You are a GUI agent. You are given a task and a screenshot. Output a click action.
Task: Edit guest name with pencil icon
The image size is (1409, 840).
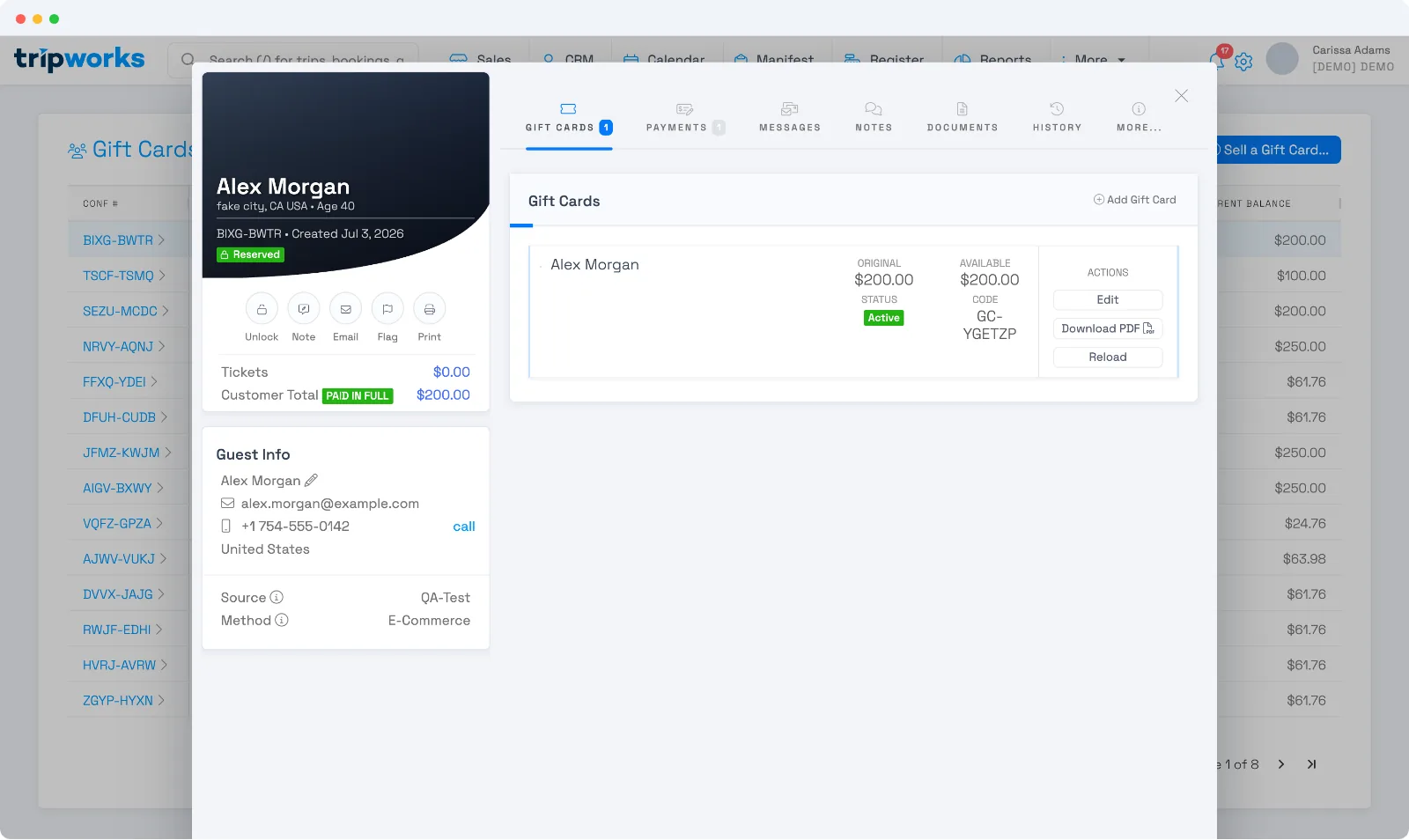click(311, 481)
